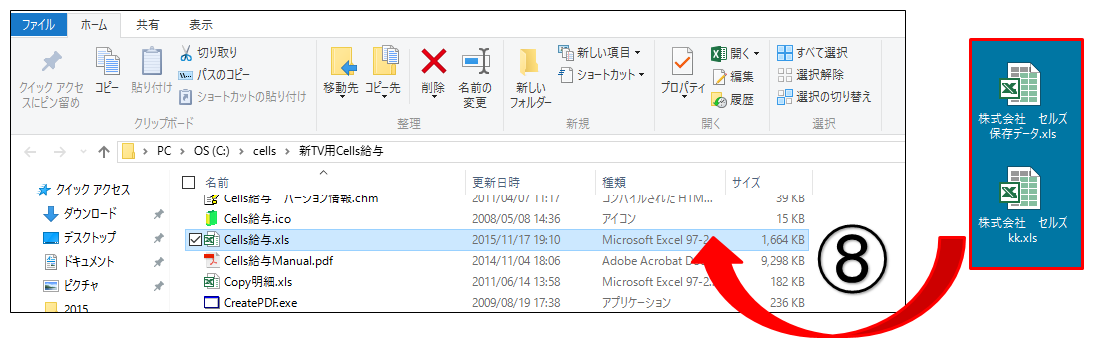Open the File (ファイル) tab
This screenshot has width=1115, height=360.
click(x=39, y=24)
